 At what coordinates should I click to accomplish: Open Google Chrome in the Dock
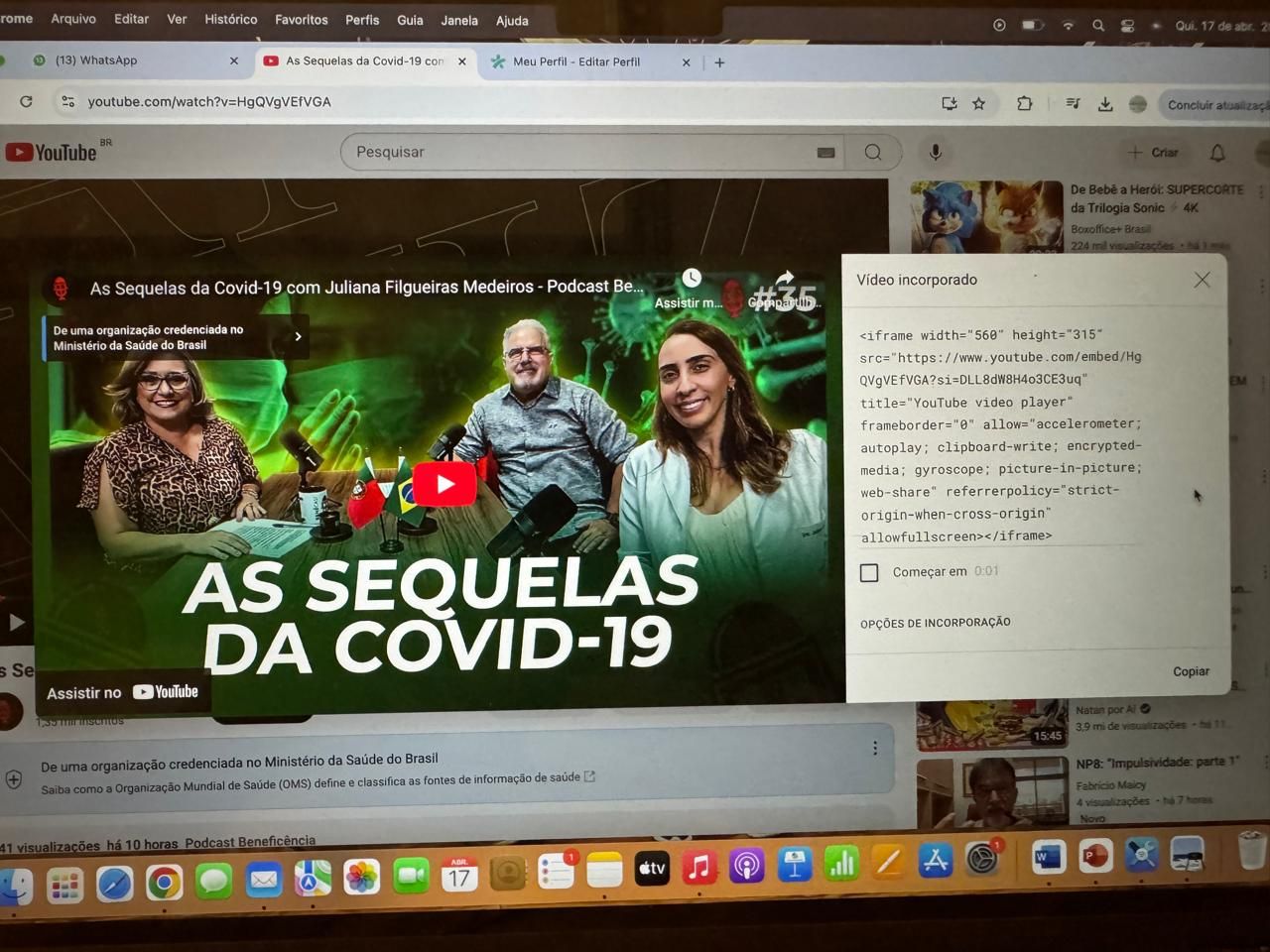coord(164,882)
